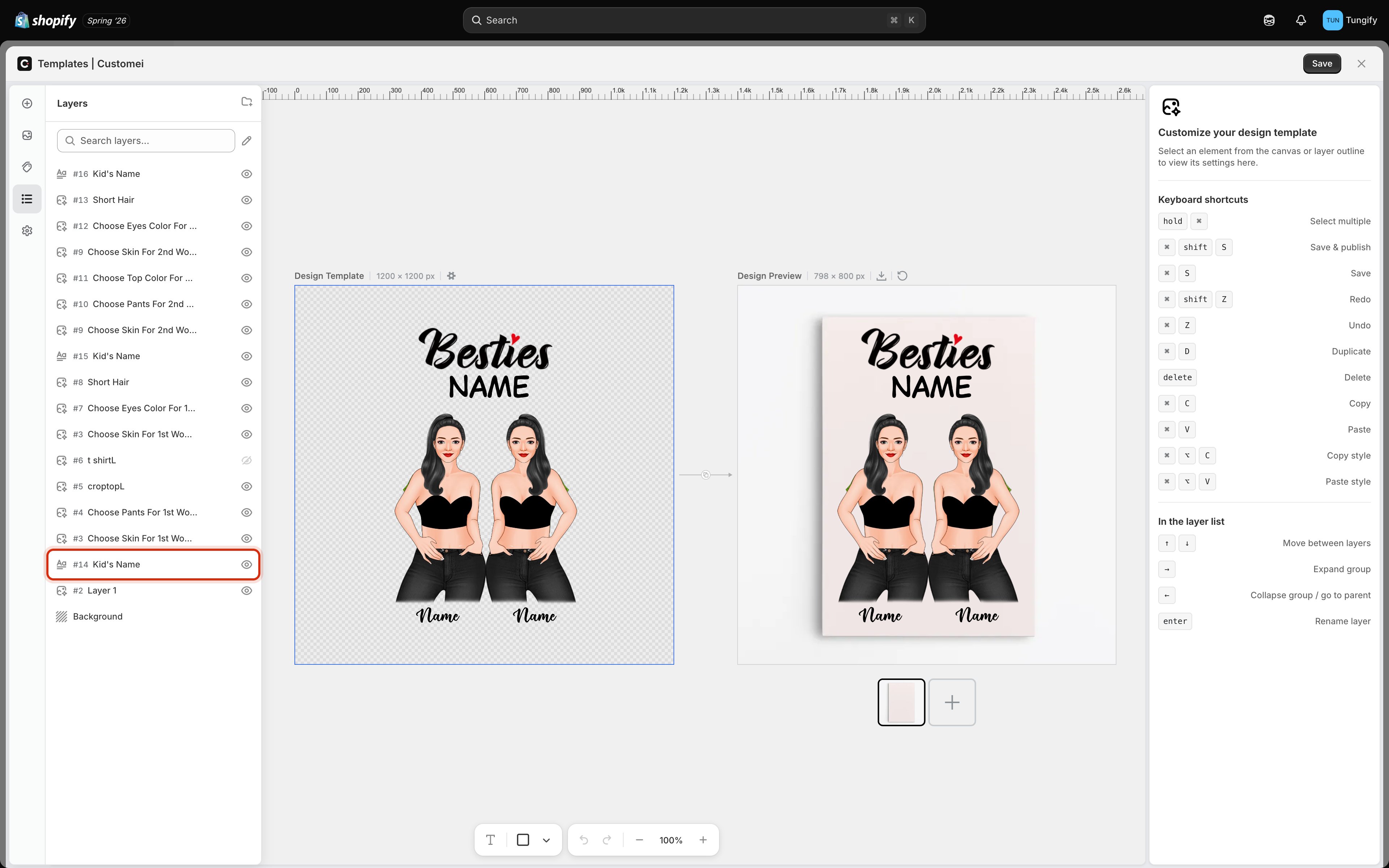Click the Shopify logo
The image size is (1389, 868).
click(x=46, y=20)
